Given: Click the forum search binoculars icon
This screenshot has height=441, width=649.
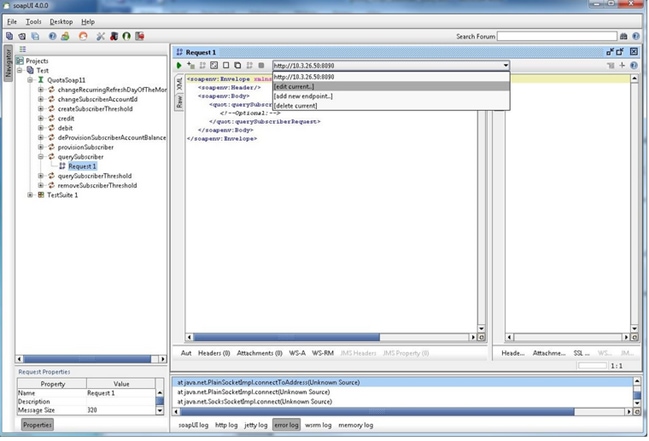Looking at the screenshot, I should pos(624,36).
